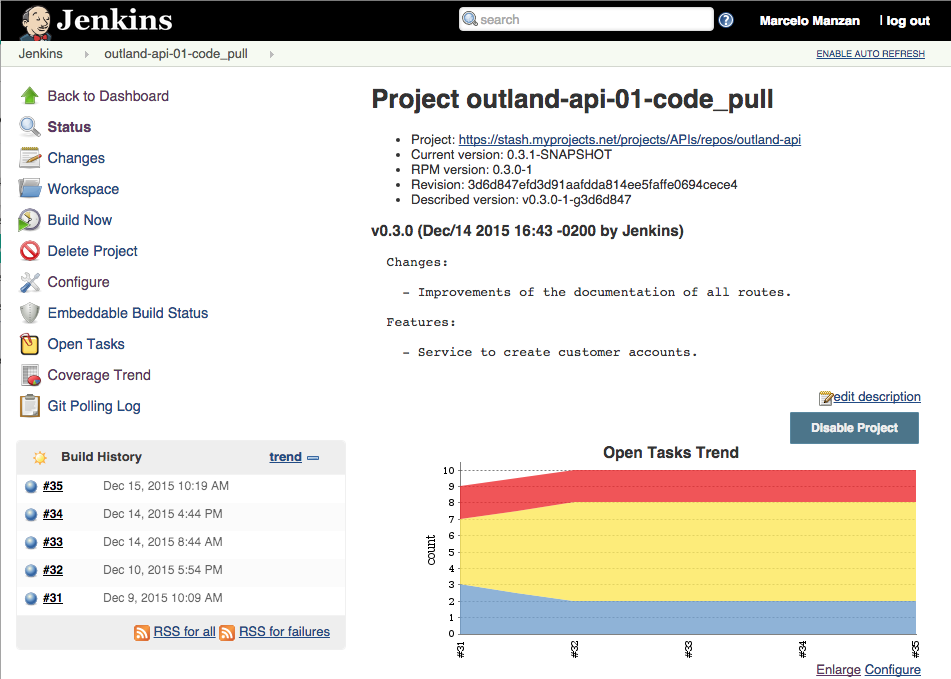Image resolution: width=951 pixels, height=679 pixels.
Task: Open the Marcelo Manzan user profile link
Action: coord(810,21)
